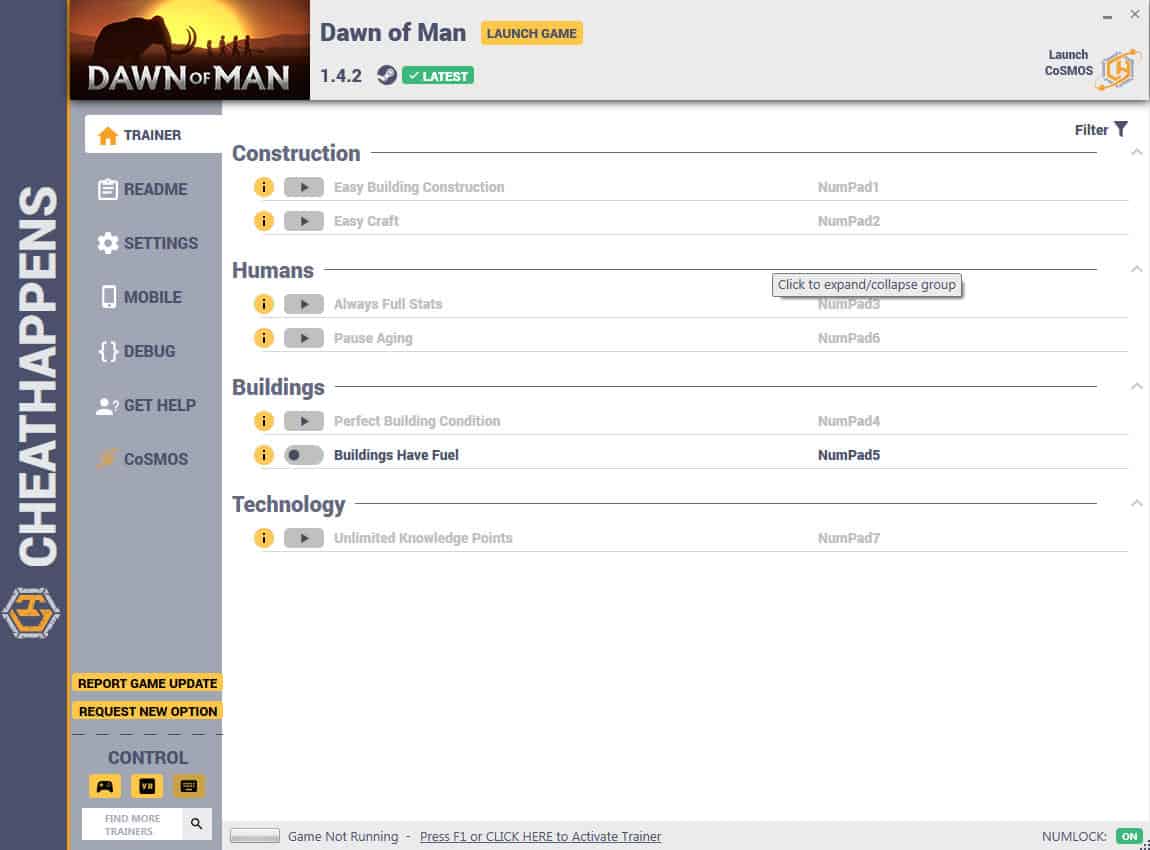Click the info icon for Easy Building Construction

coord(263,187)
